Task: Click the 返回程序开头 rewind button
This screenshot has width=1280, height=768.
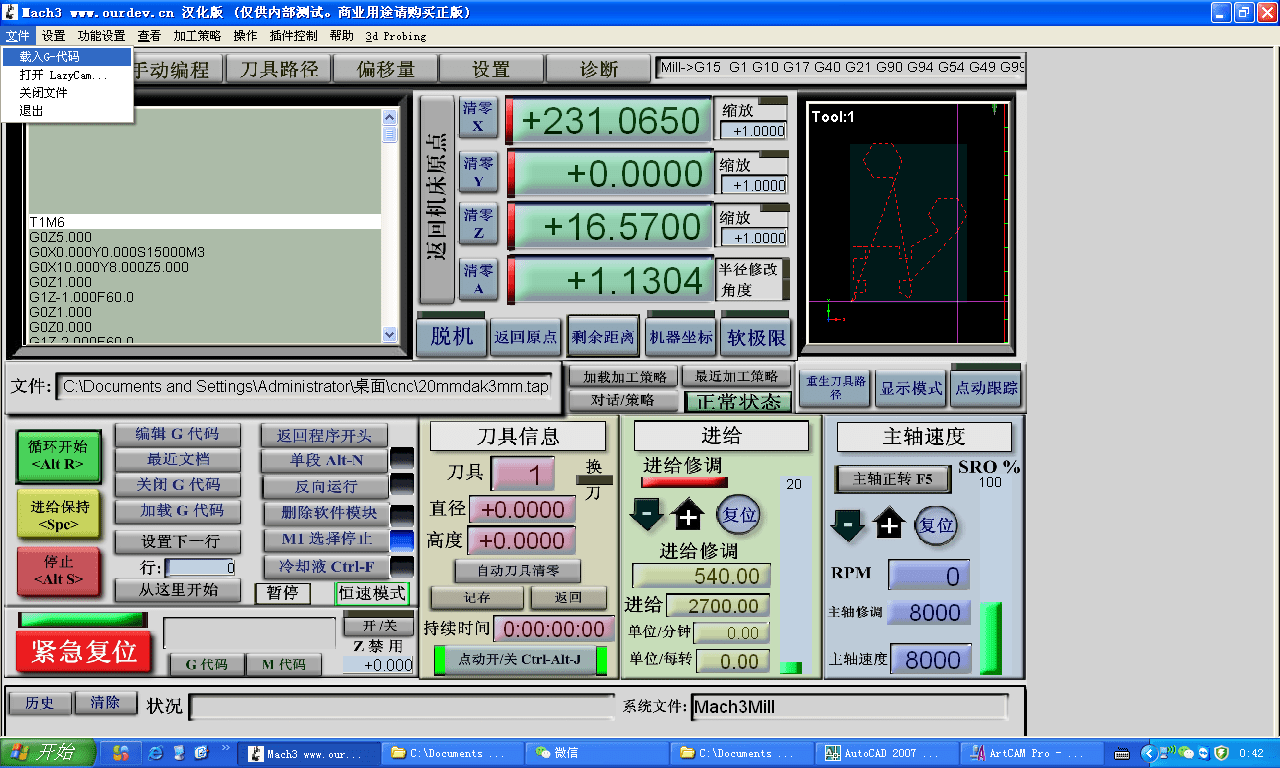Action: [324, 436]
